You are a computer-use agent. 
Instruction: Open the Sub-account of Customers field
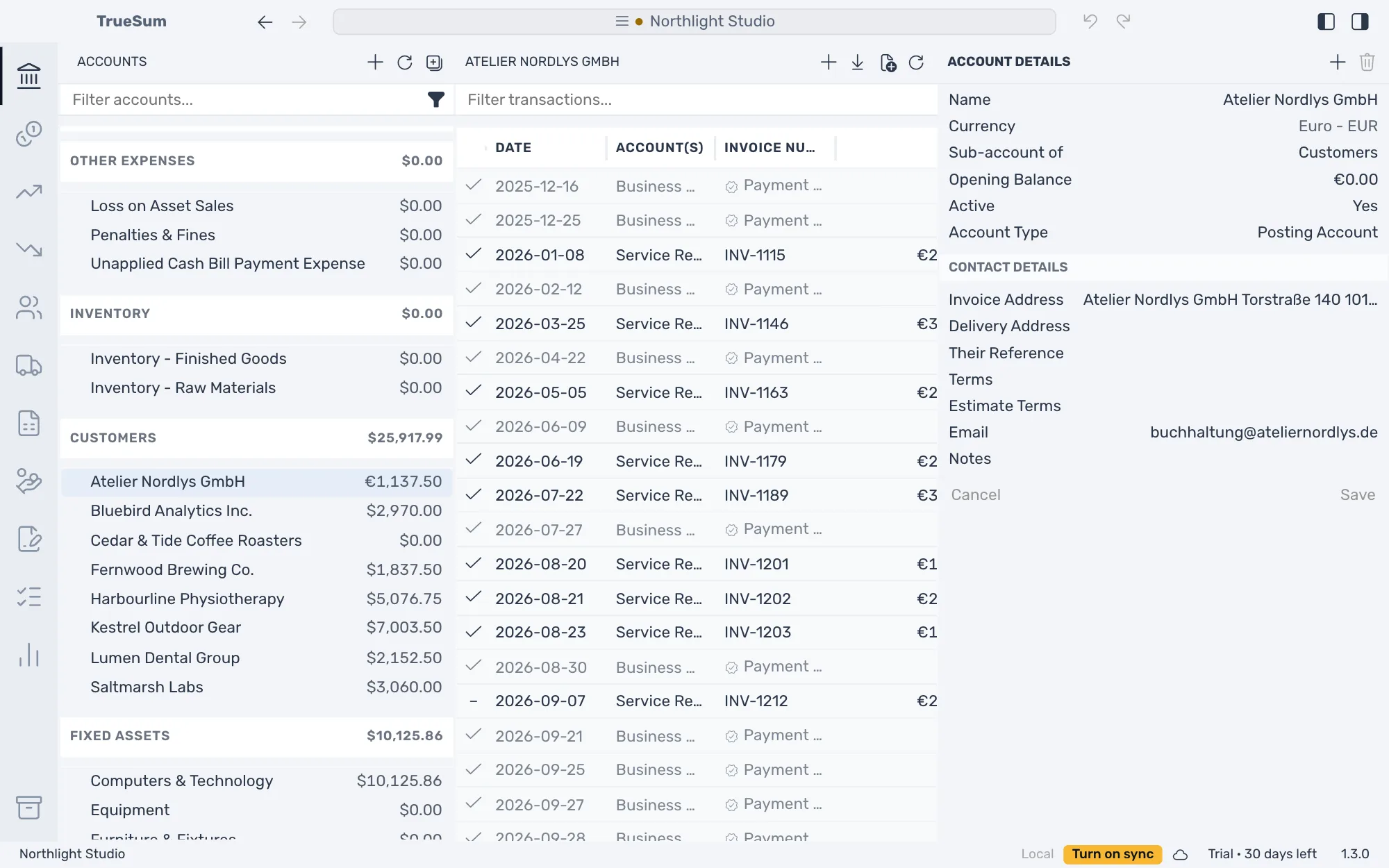click(x=1163, y=153)
